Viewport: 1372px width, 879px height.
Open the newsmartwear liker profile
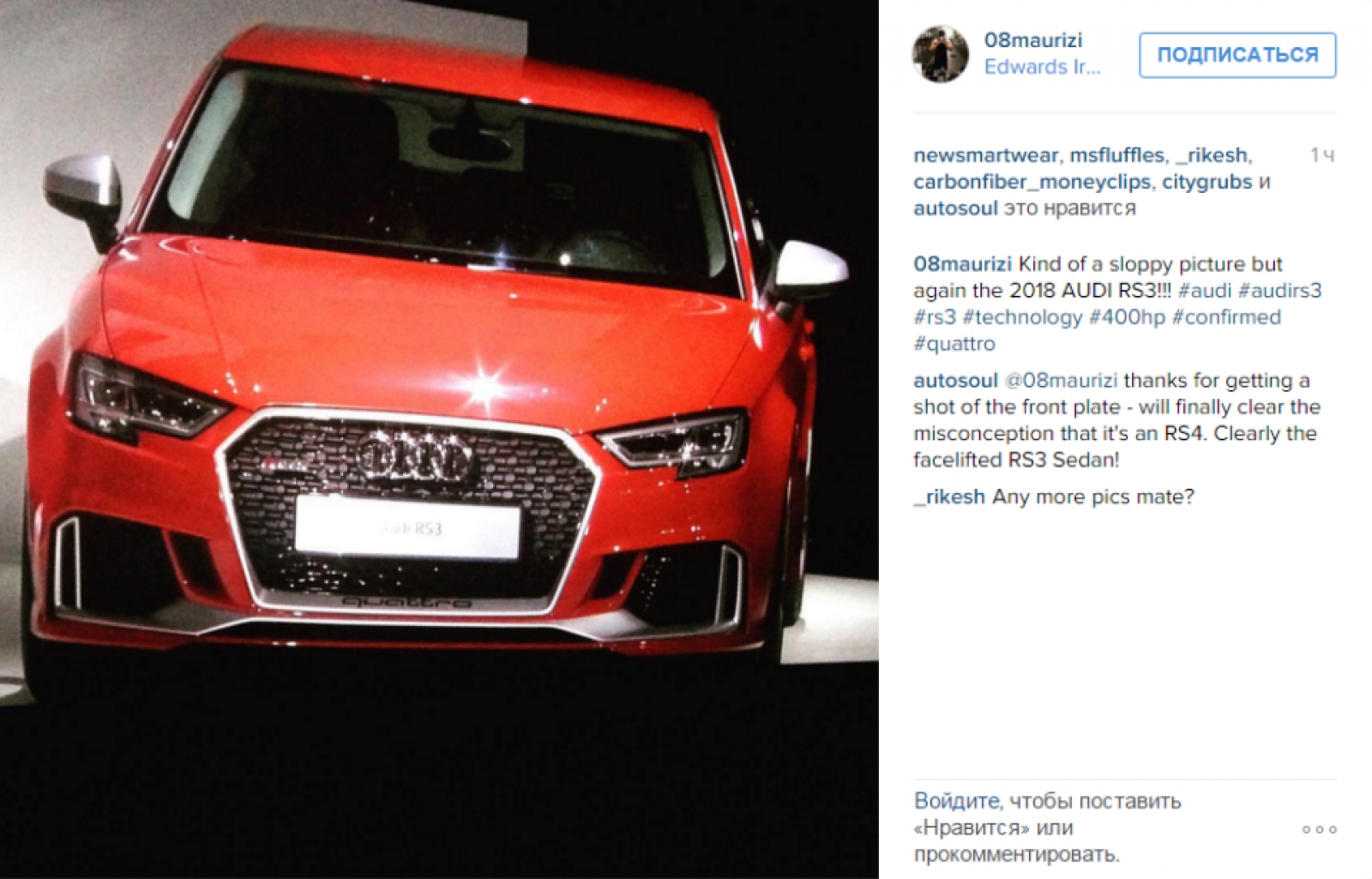[x=986, y=155]
